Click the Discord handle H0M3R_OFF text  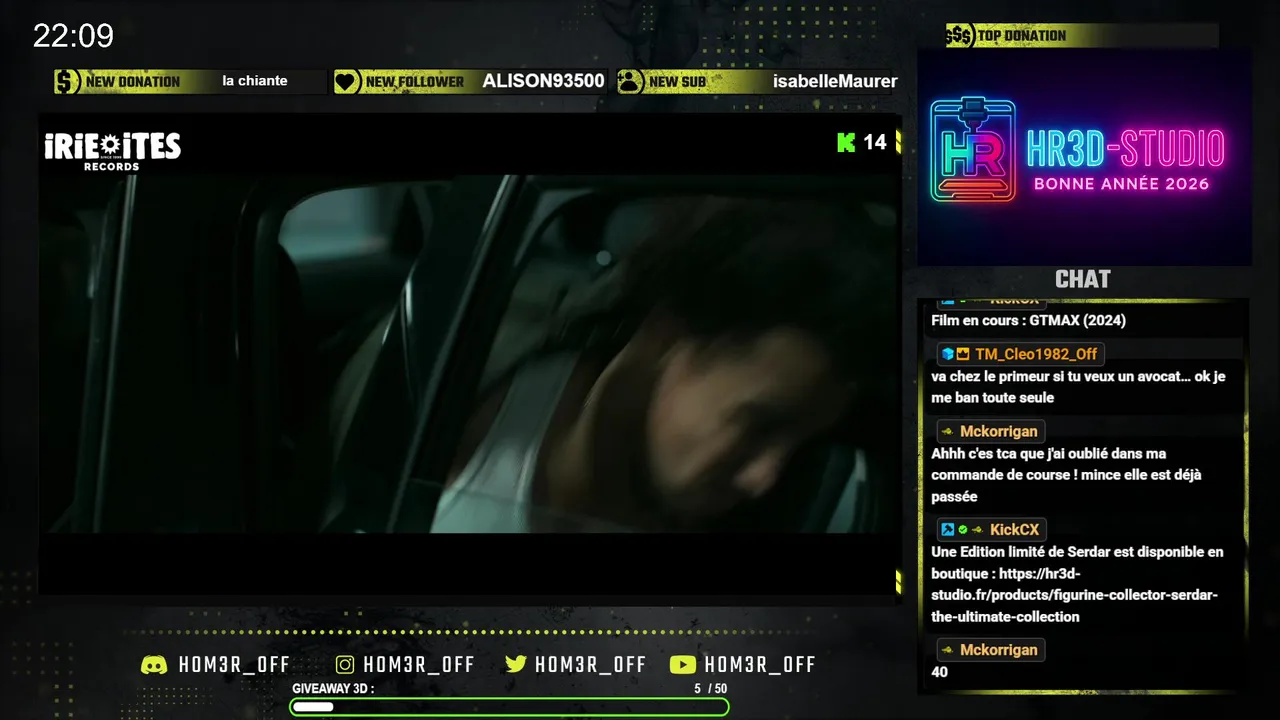[234, 665]
